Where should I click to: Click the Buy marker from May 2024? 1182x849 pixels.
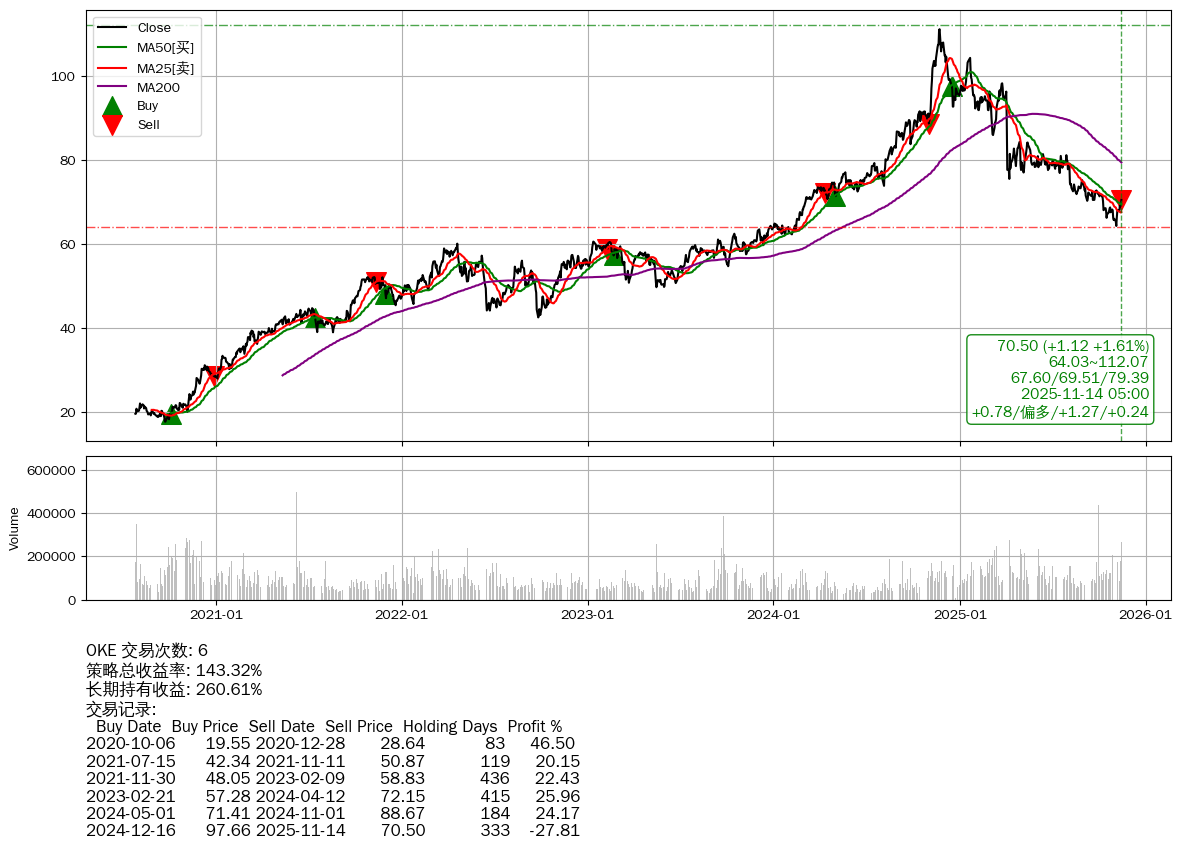[835, 197]
